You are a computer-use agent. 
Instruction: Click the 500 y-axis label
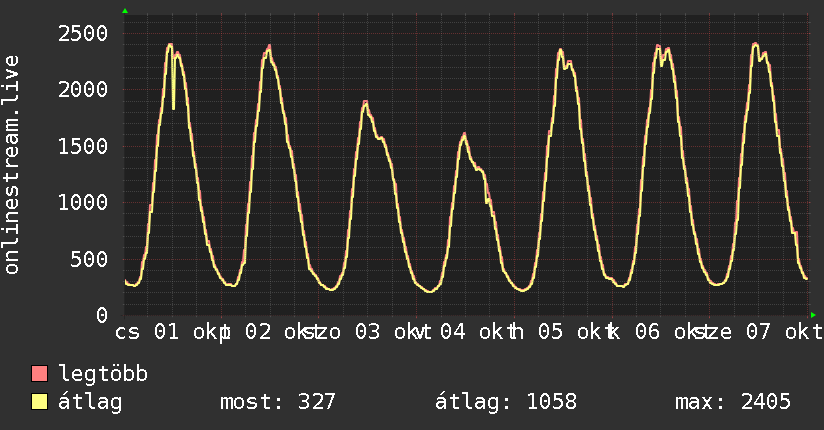pos(89,259)
